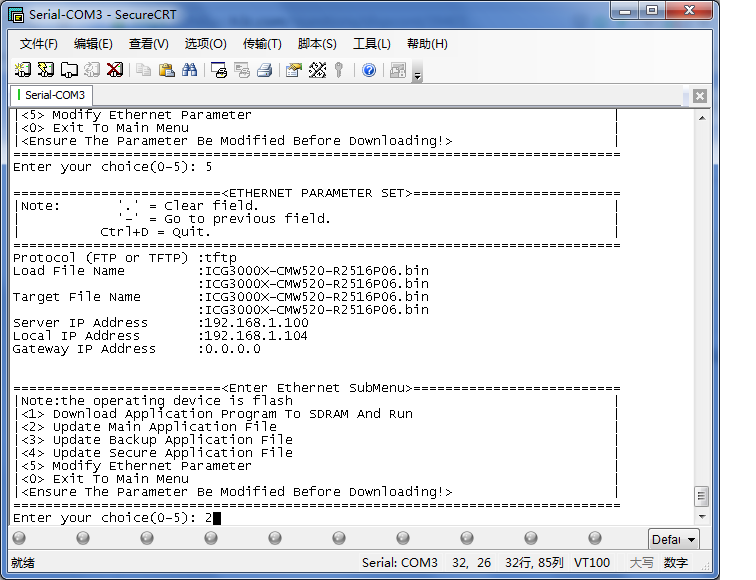Click '<2> Update Main Application File' line
Image resolution: width=756 pixels, height=580 pixels.
pos(149,427)
